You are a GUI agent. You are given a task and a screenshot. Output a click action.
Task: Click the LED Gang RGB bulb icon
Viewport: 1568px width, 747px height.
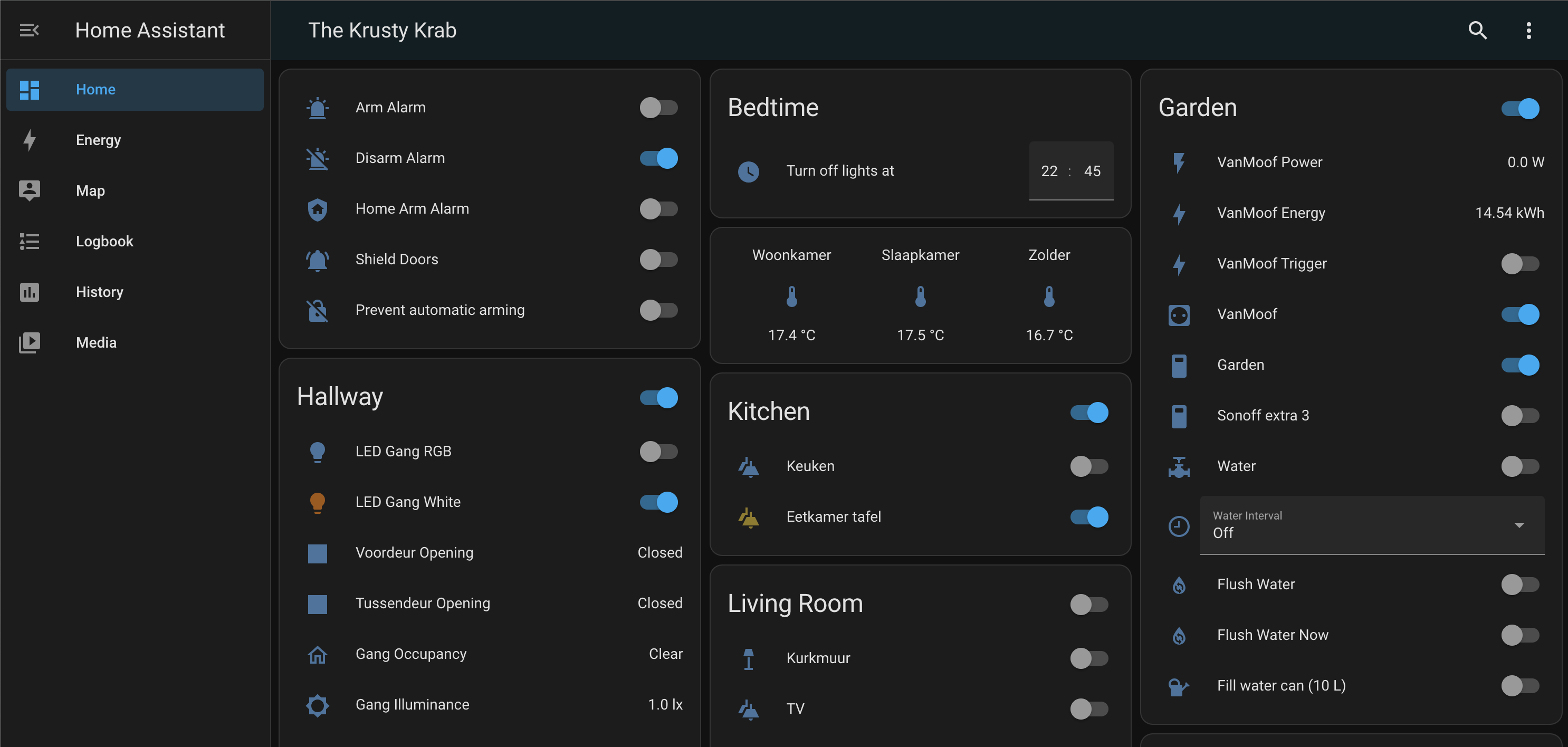pos(317,452)
